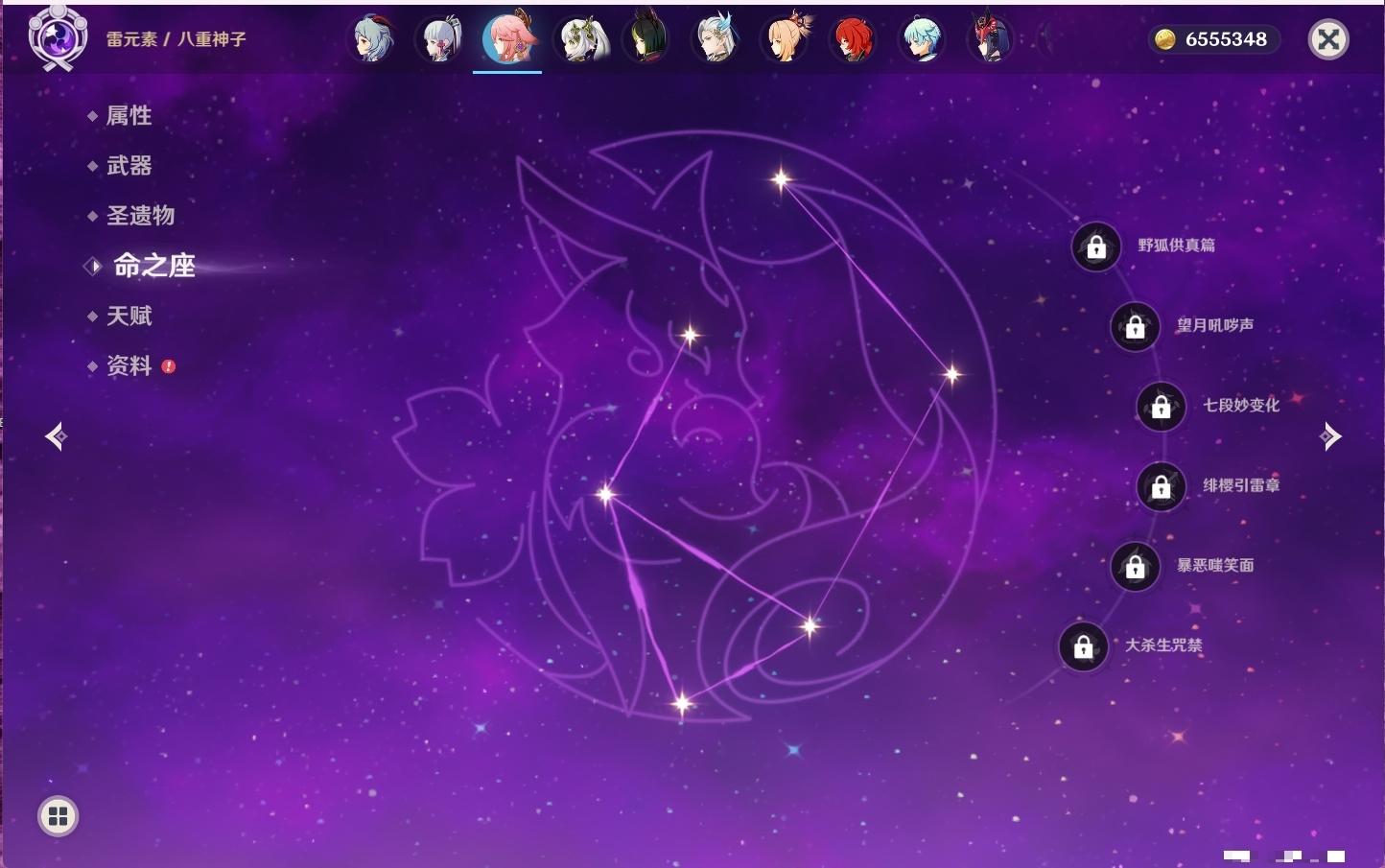Screen dimensions: 1385x868
Task: Go to the previous character with left arrow
Action: [57, 436]
